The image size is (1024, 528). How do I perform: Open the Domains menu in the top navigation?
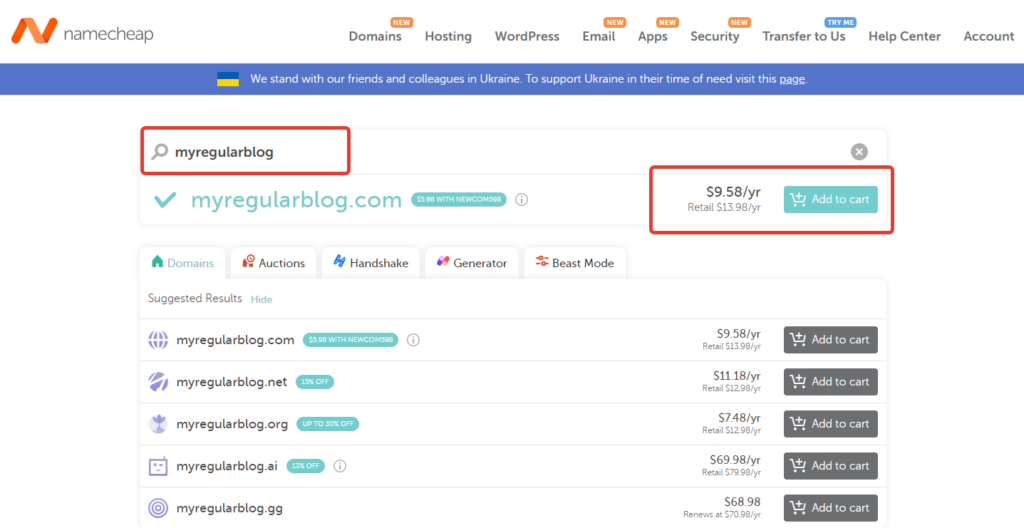point(375,37)
